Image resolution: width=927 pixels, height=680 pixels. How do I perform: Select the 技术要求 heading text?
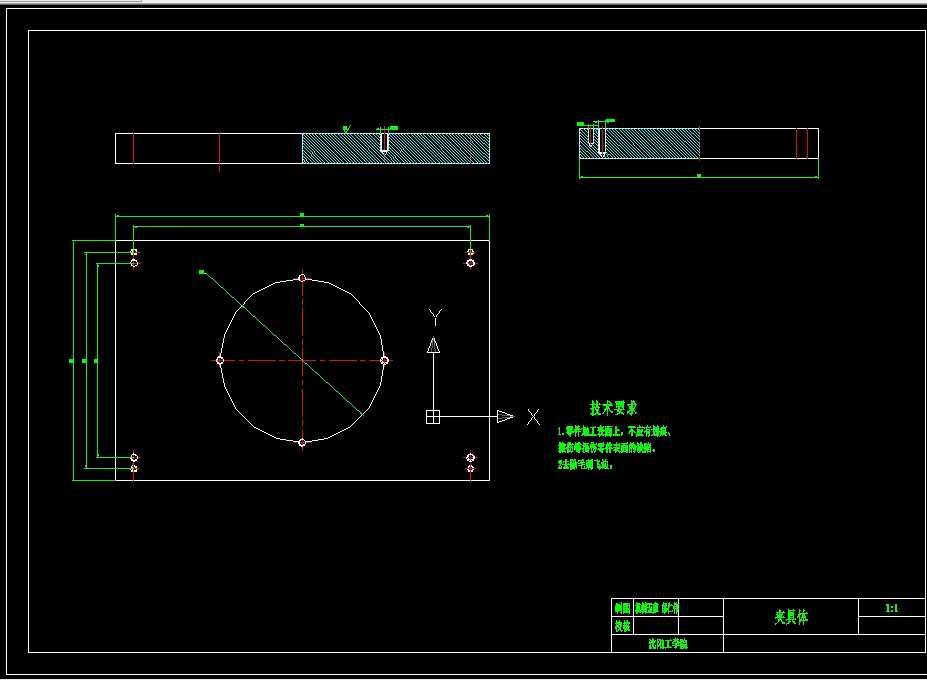tap(614, 408)
